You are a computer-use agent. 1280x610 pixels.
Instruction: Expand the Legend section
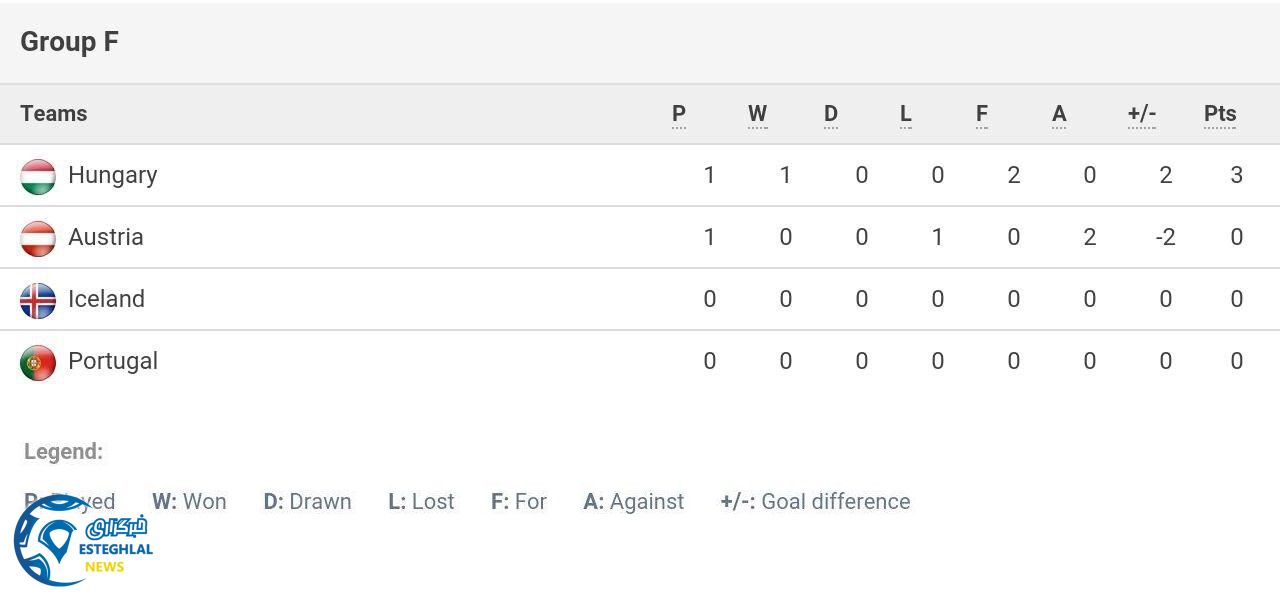[x=63, y=451]
